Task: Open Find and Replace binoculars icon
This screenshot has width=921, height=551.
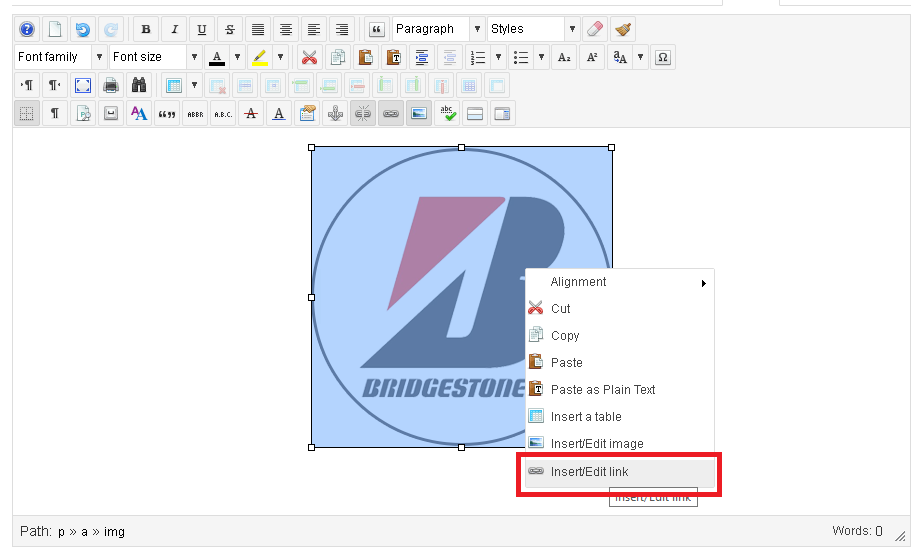Action: point(139,85)
